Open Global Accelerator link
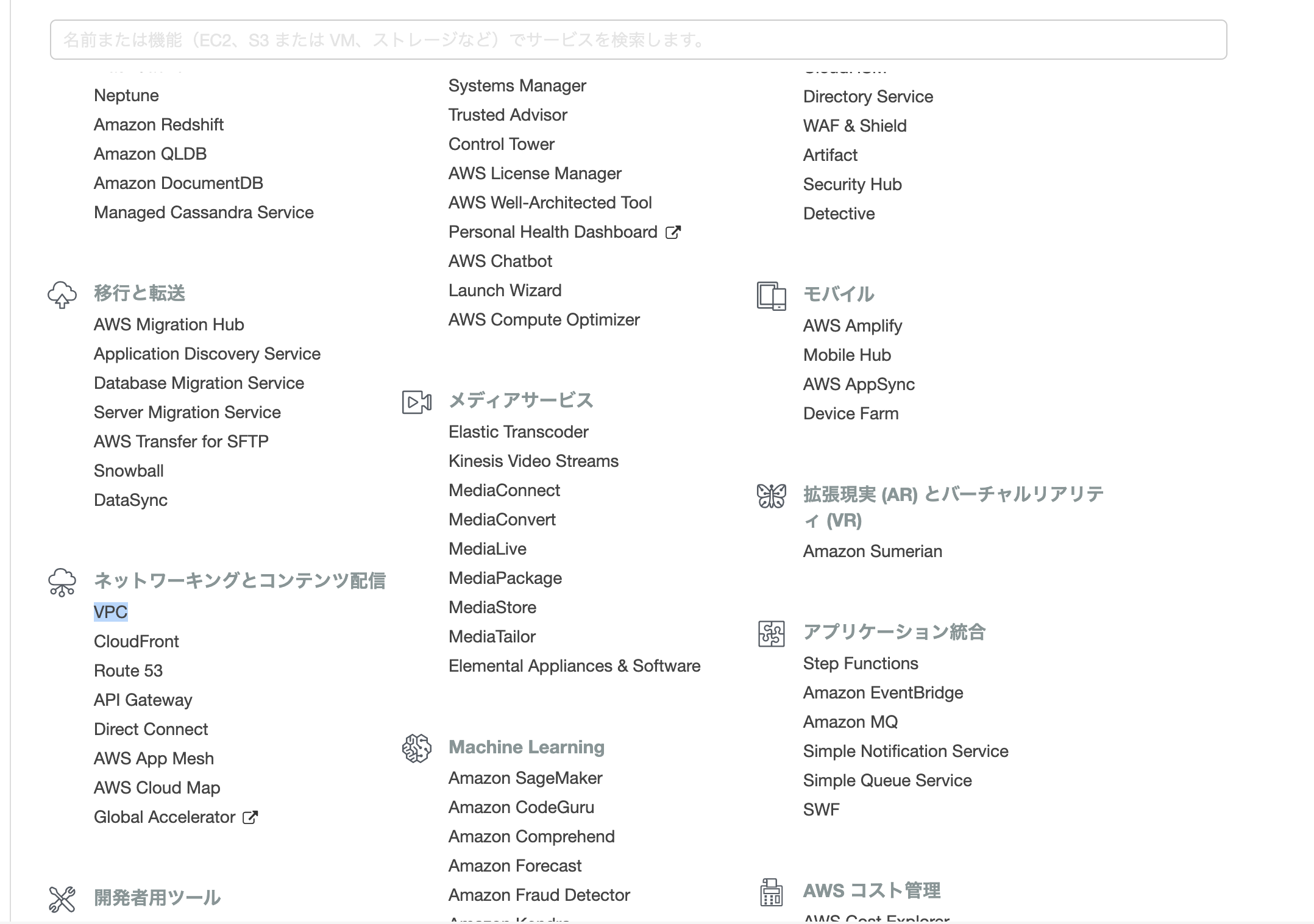This screenshot has height=924, width=1314. tap(165, 817)
